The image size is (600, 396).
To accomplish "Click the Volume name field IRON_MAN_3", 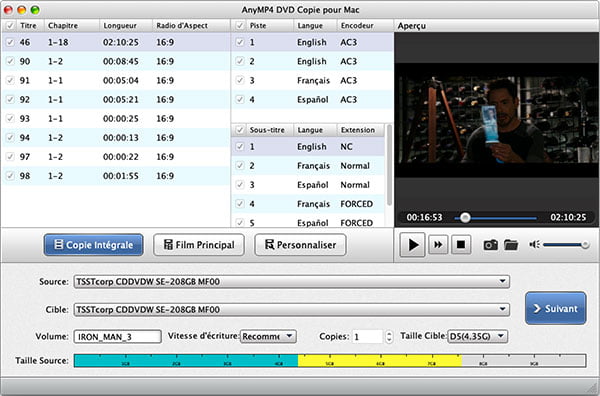I will coord(117,337).
